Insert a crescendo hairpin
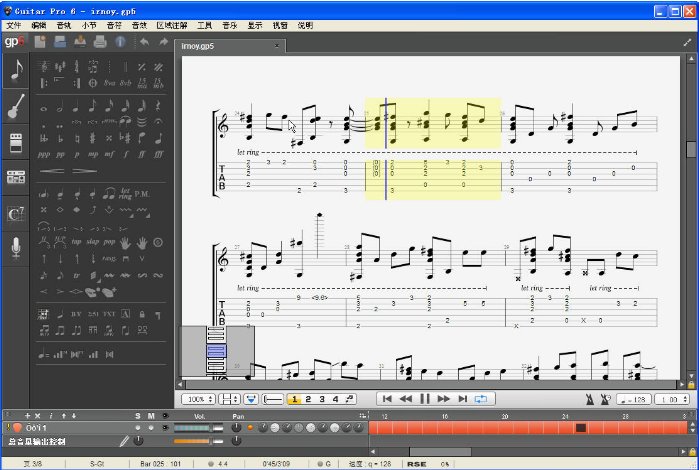699x470 pixels. tap(52, 171)
